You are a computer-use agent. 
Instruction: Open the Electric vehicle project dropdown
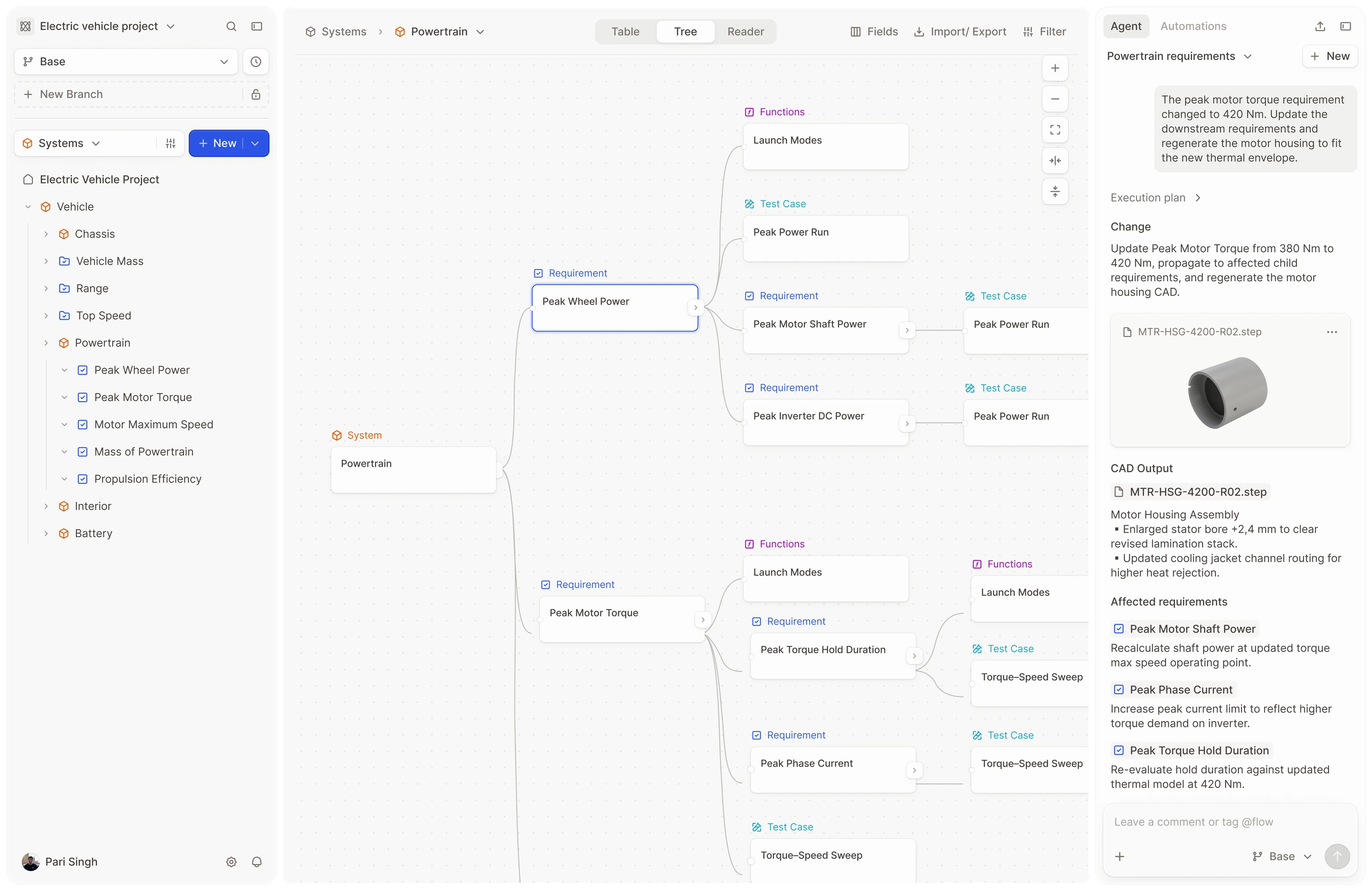(x=171, y=26)
